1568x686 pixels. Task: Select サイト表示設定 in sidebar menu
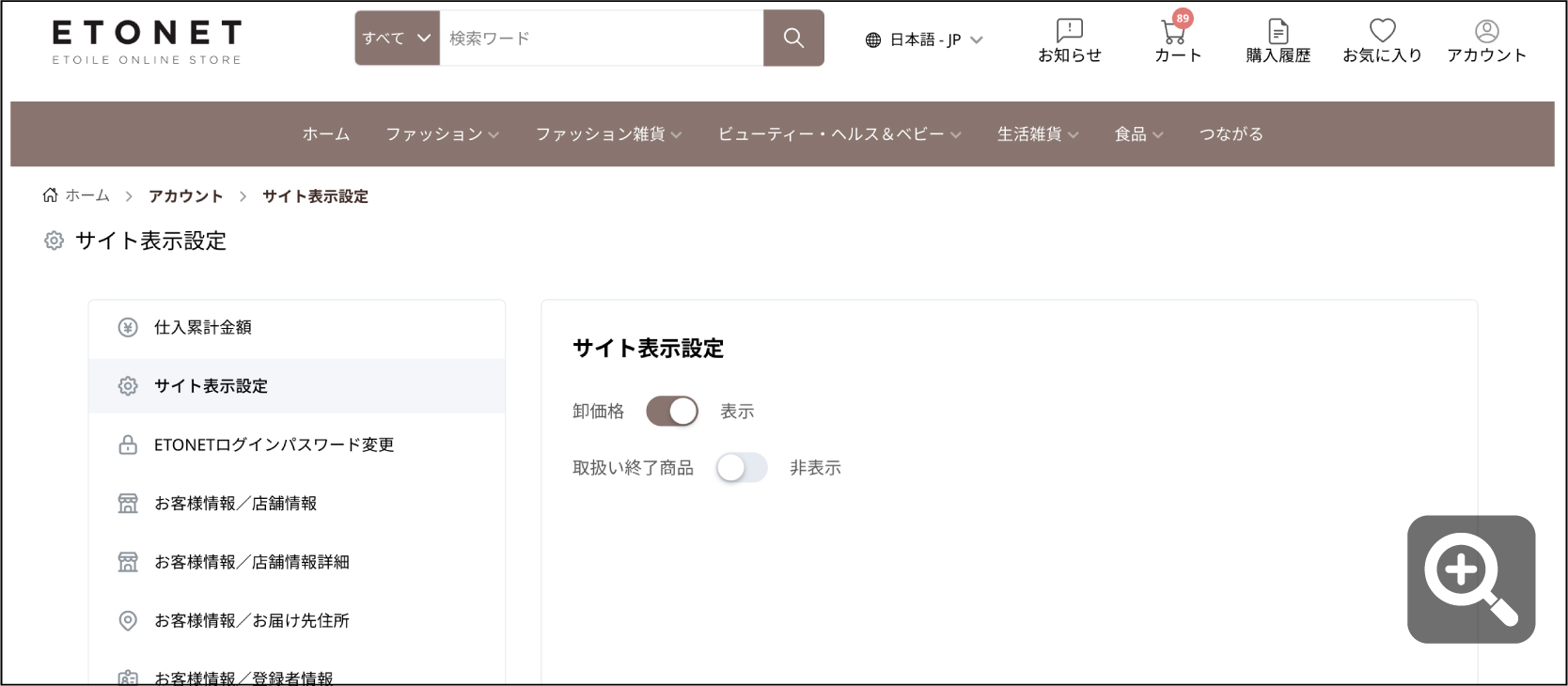(x=297, y=386)
